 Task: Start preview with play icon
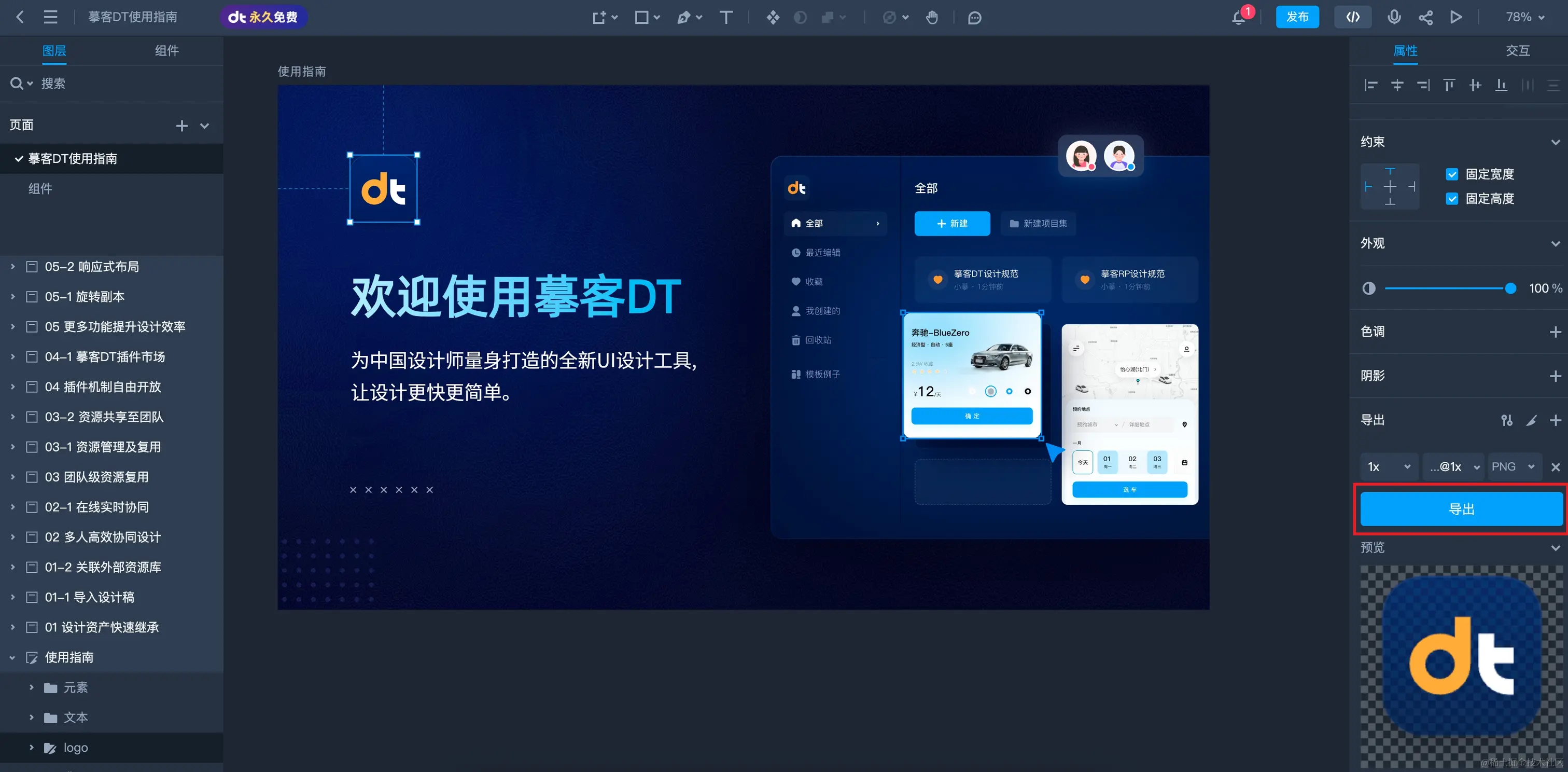[1456, 17]
